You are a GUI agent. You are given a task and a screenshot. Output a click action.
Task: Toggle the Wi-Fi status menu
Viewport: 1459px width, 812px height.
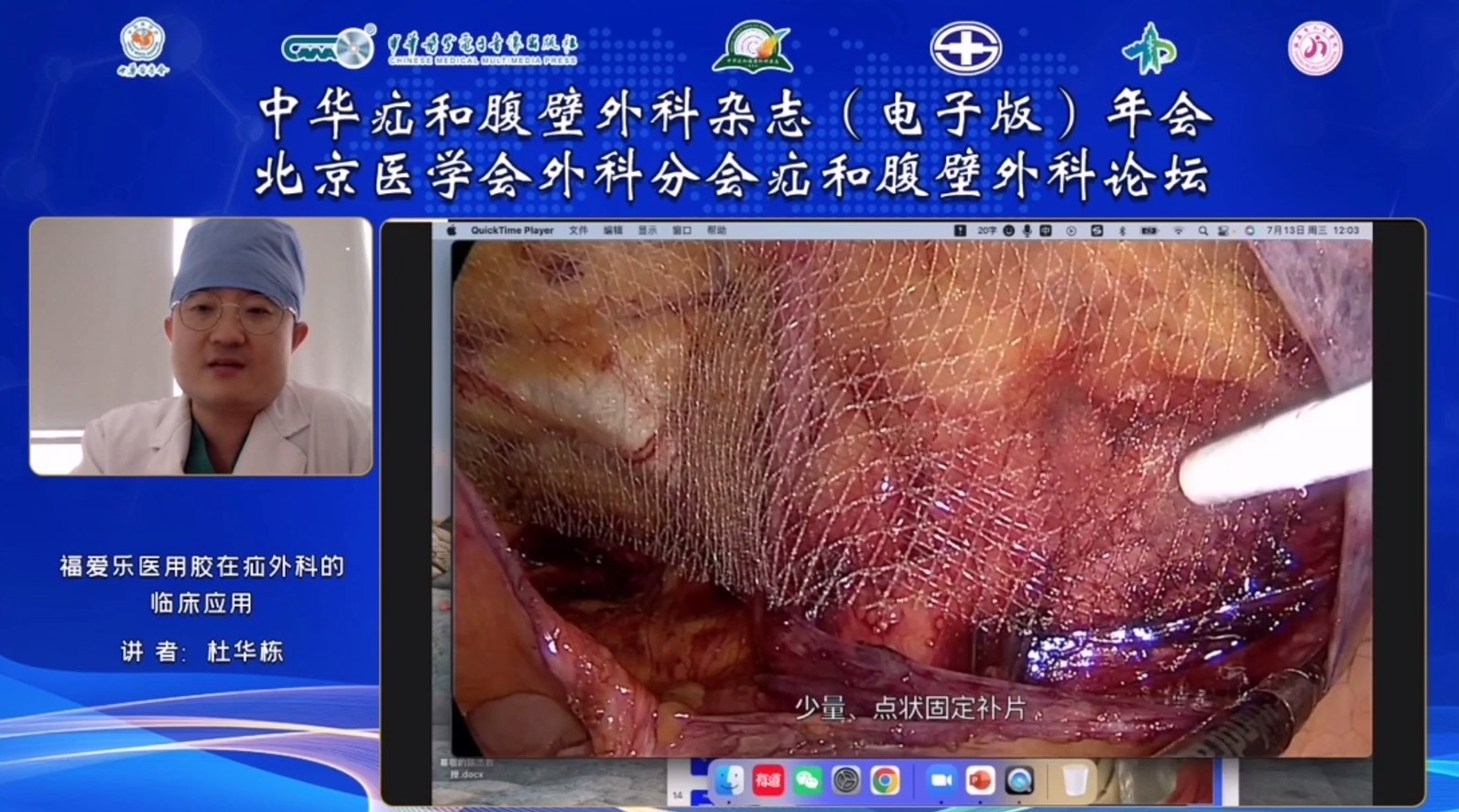[x=1179, y=231]
